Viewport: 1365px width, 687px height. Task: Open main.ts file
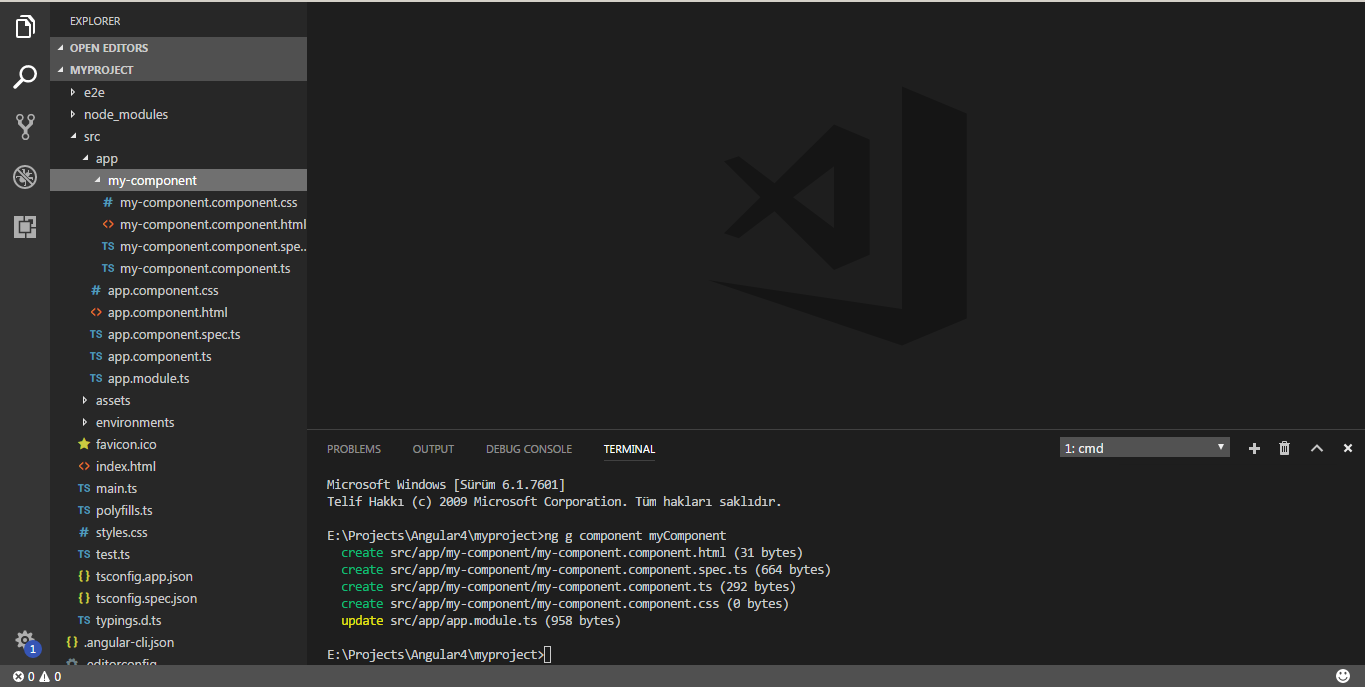[x=178, y=488]
